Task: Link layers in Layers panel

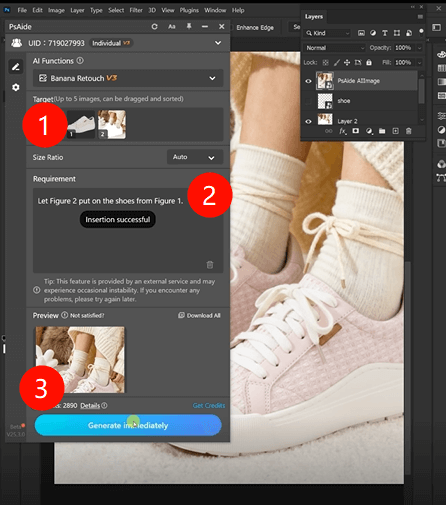Action: [x=329, y=131]
